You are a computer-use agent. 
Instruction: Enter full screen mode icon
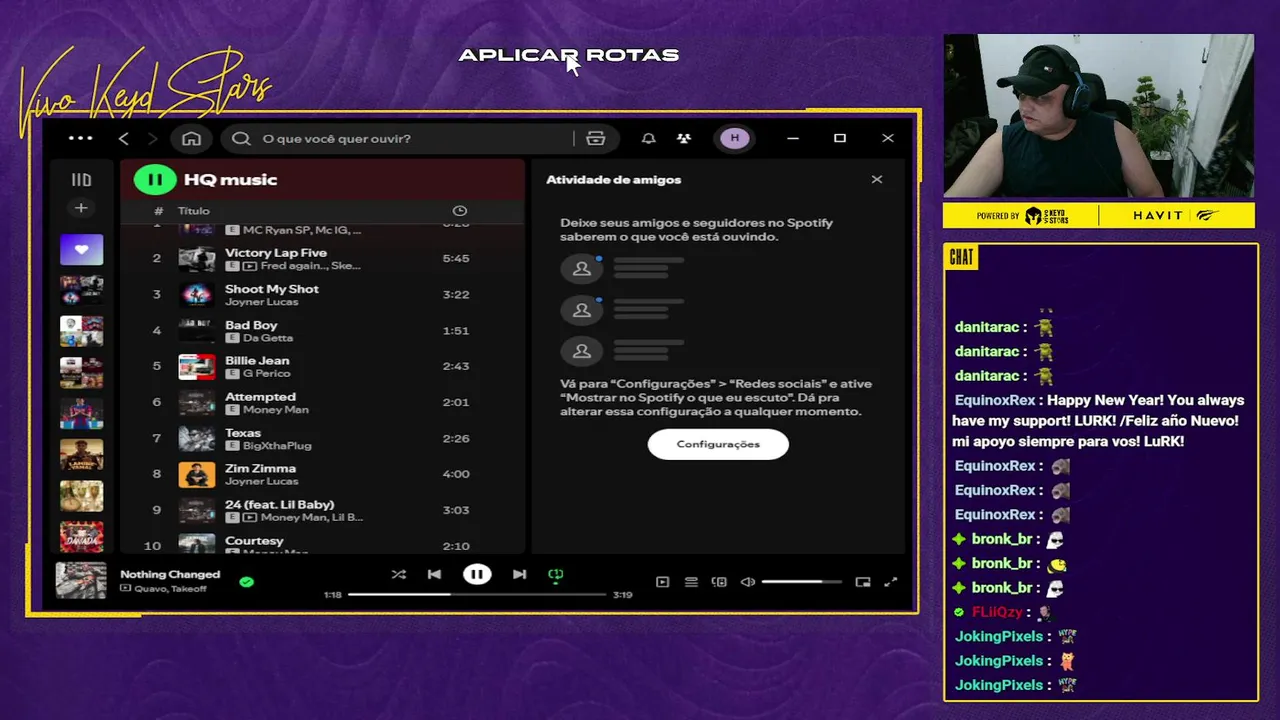point(891,582)
